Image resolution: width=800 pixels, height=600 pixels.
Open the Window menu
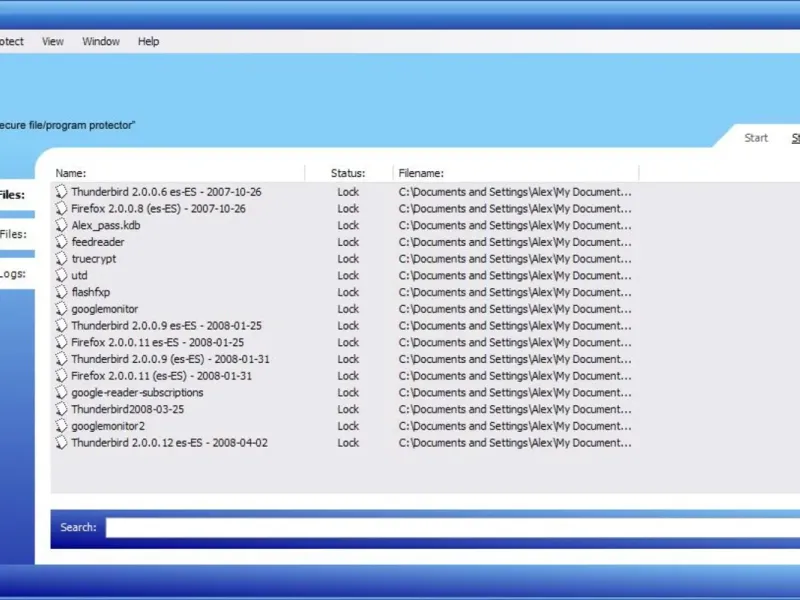click(x=101, y=41)
